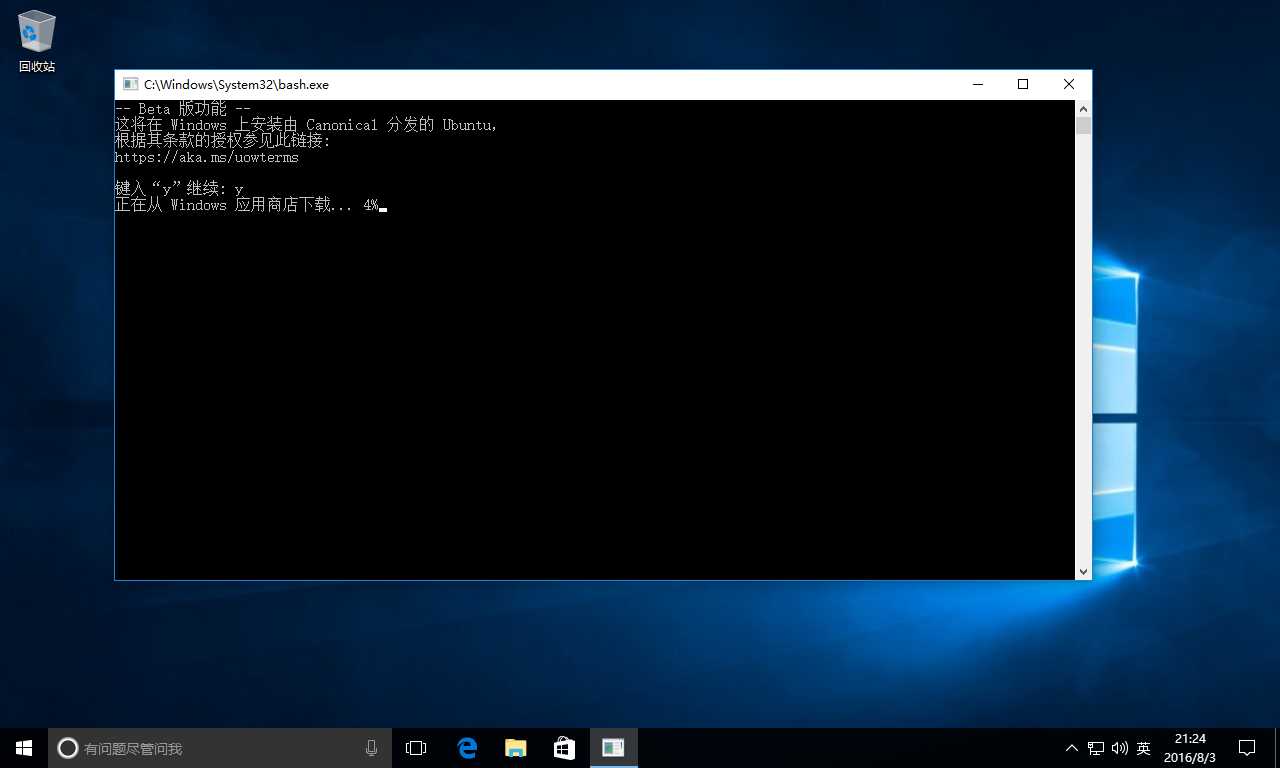Click the 键入 "y" 继续 prompt line
1280x768 pixels.
coord(179,189)
